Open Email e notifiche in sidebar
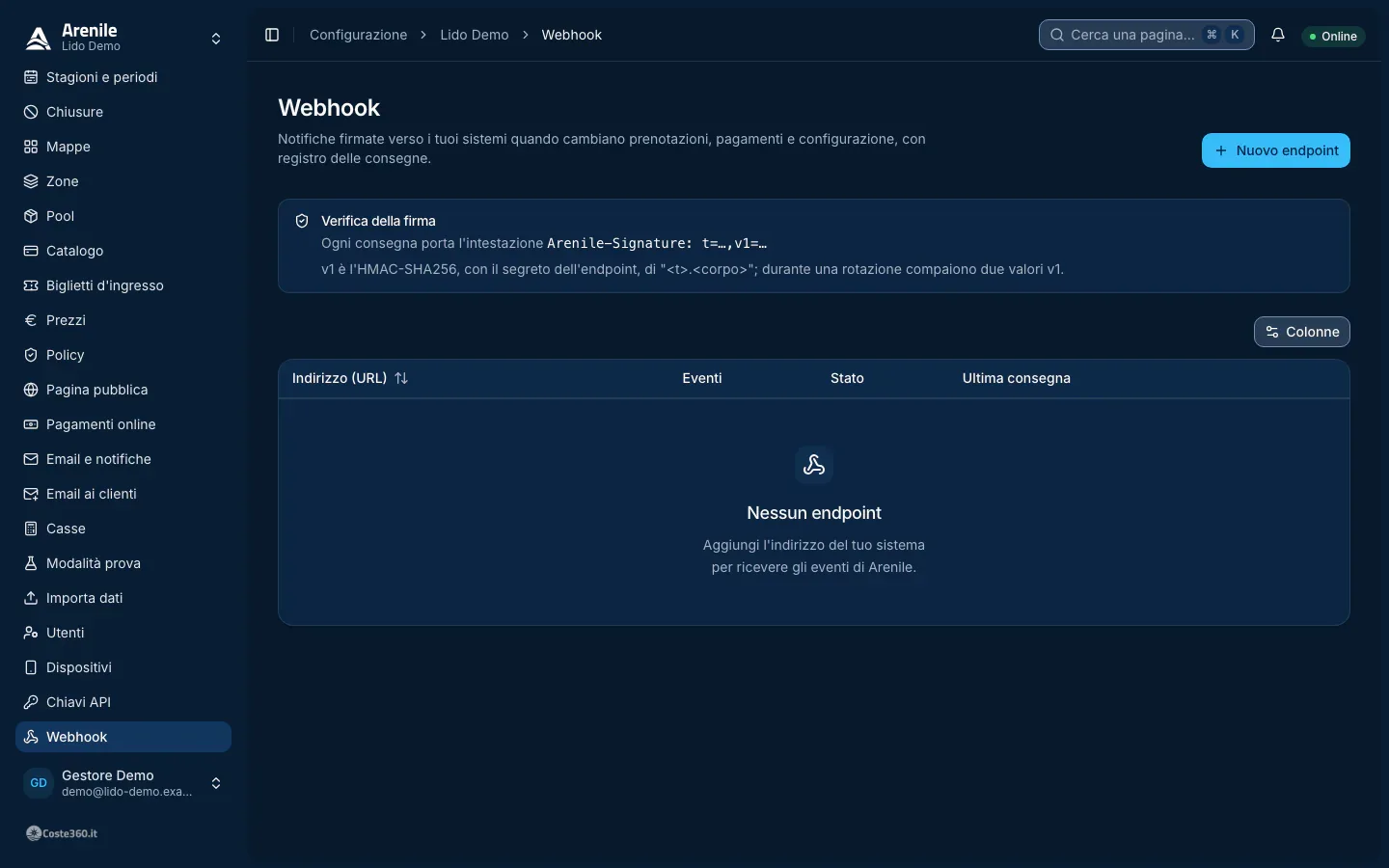Image resolution: width=1389 pixels, height=868 pixels. click(x=123, y=459)
